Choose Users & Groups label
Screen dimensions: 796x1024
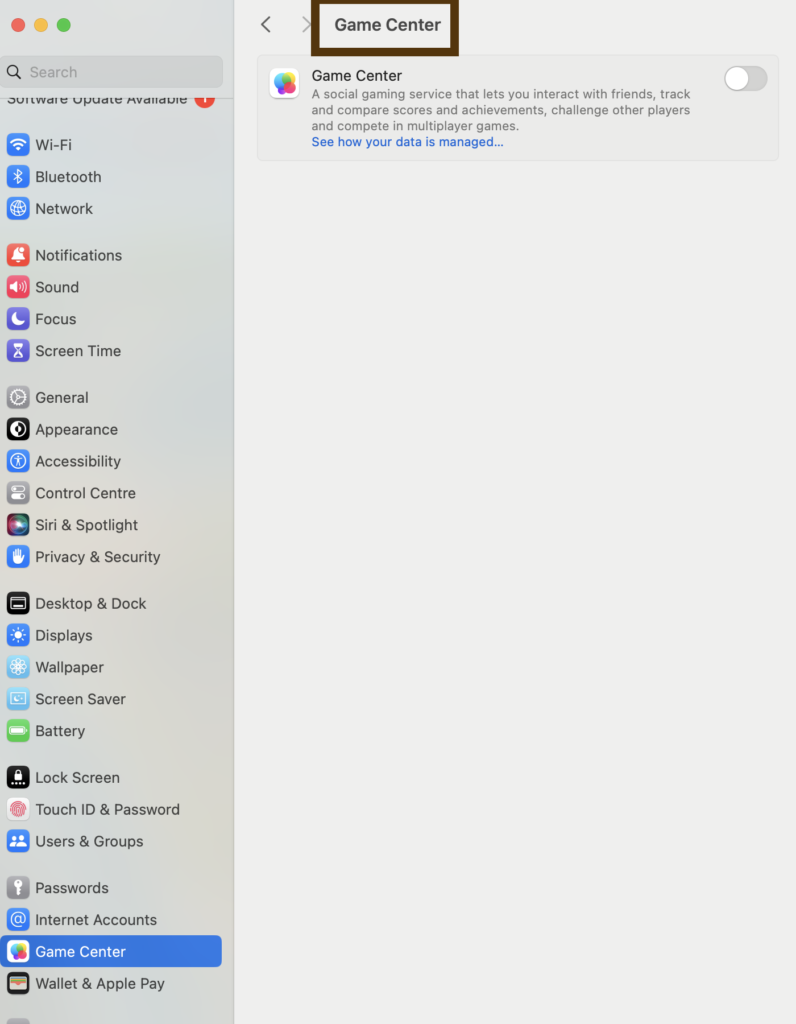coord(89,841)
